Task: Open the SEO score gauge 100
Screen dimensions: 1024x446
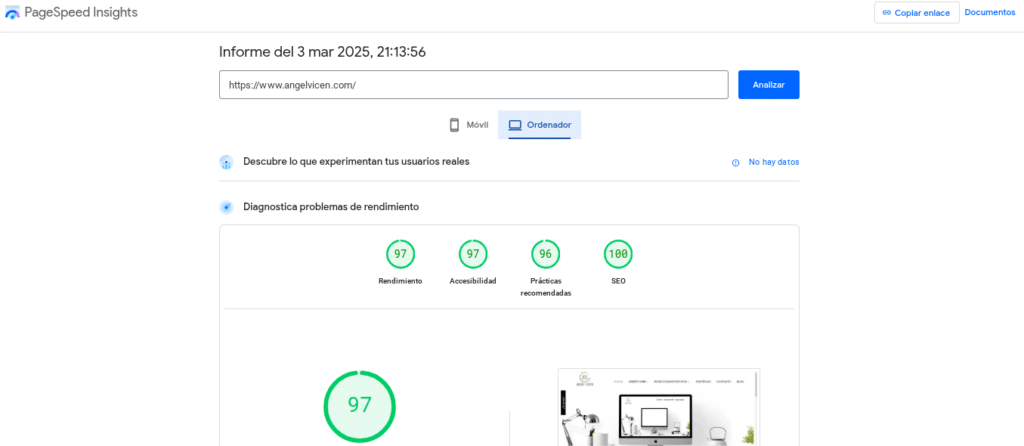Action: click(618, 254)
